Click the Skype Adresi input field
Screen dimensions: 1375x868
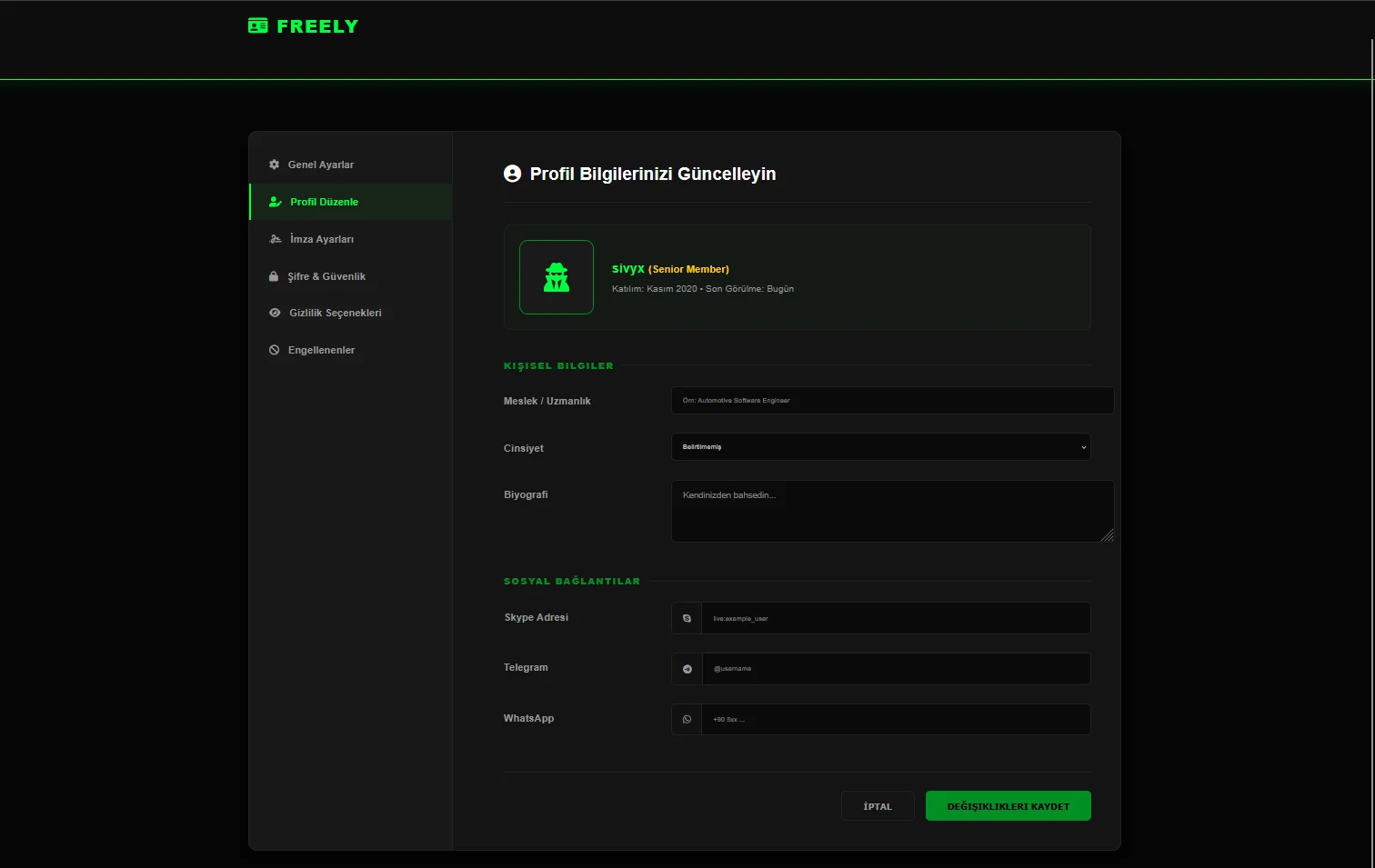(896, 618)
